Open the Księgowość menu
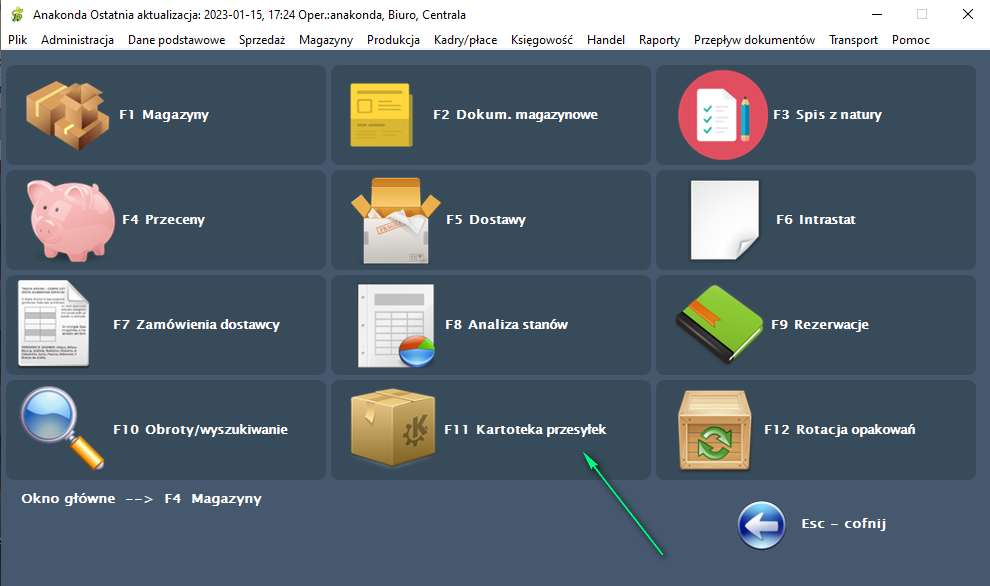990x586 pixels. [x=541, y=40]
